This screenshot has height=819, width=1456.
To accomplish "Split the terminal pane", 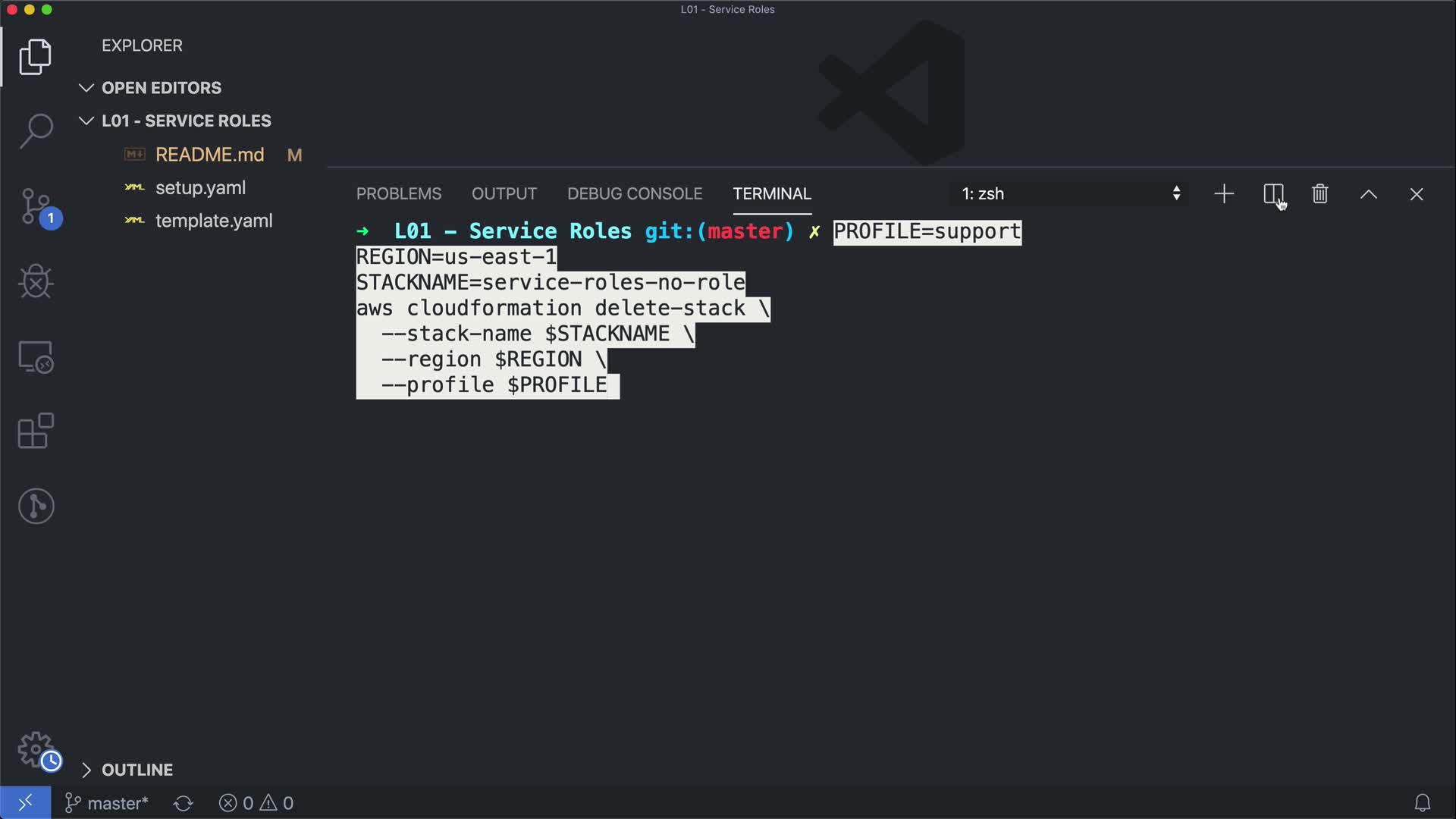I will pyautogui.click(x=1273, y=194).
